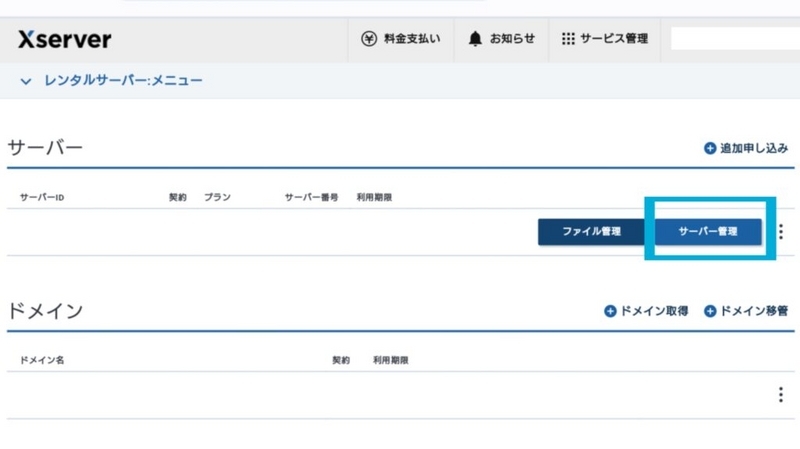800x449 pixels.
Task: Click the Xserver logo
Action: pos(64,39)
